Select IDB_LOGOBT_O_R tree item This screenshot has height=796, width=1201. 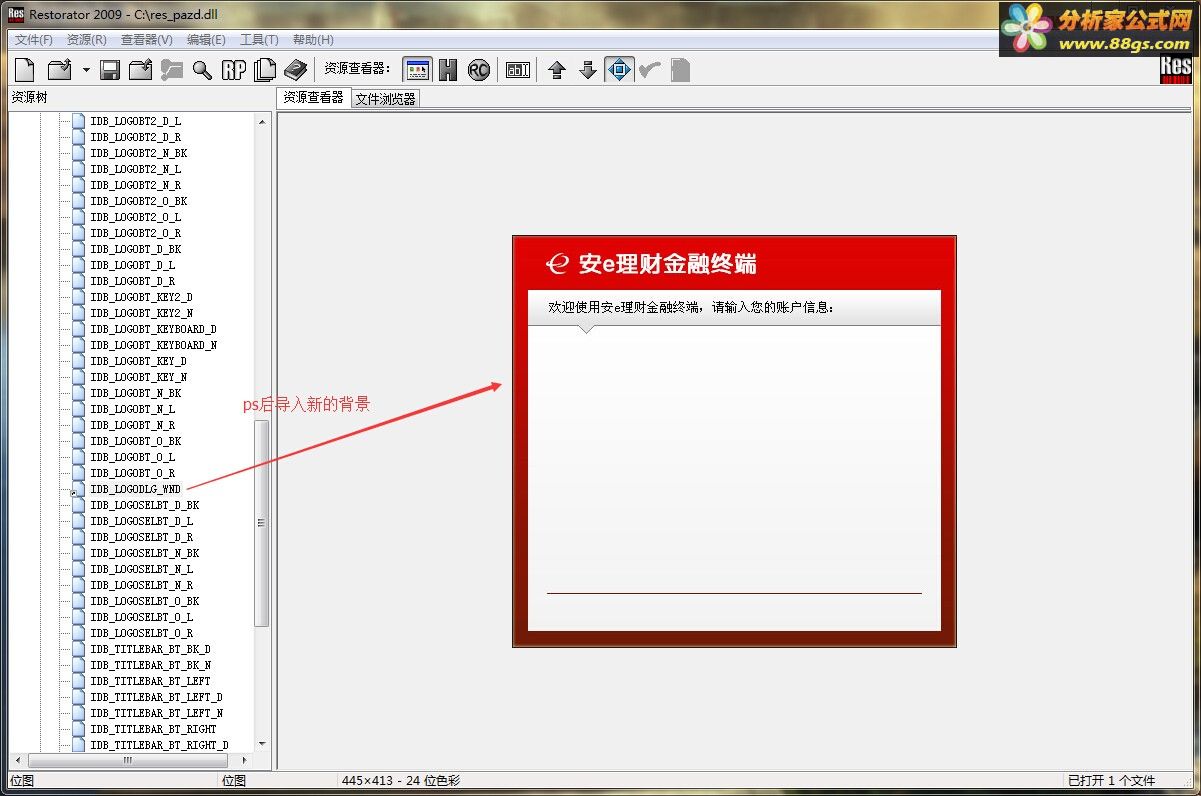(132, 473)
